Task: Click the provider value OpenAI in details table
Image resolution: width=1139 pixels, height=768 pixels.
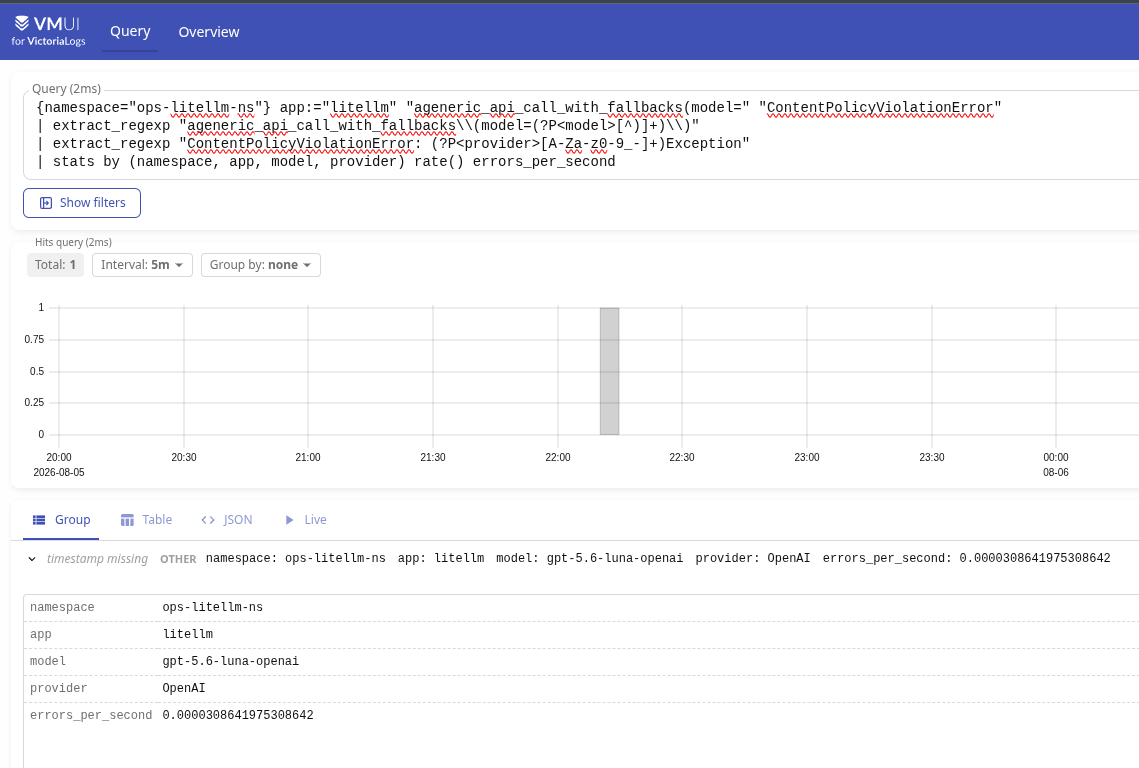Action: click(x=184, y=687)
